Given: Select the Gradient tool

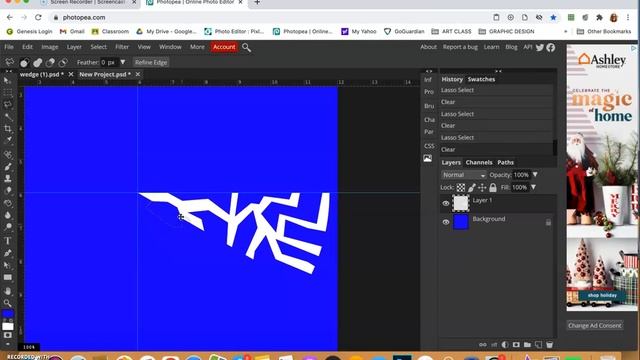Looking at the screenshot, I should 7,203.
